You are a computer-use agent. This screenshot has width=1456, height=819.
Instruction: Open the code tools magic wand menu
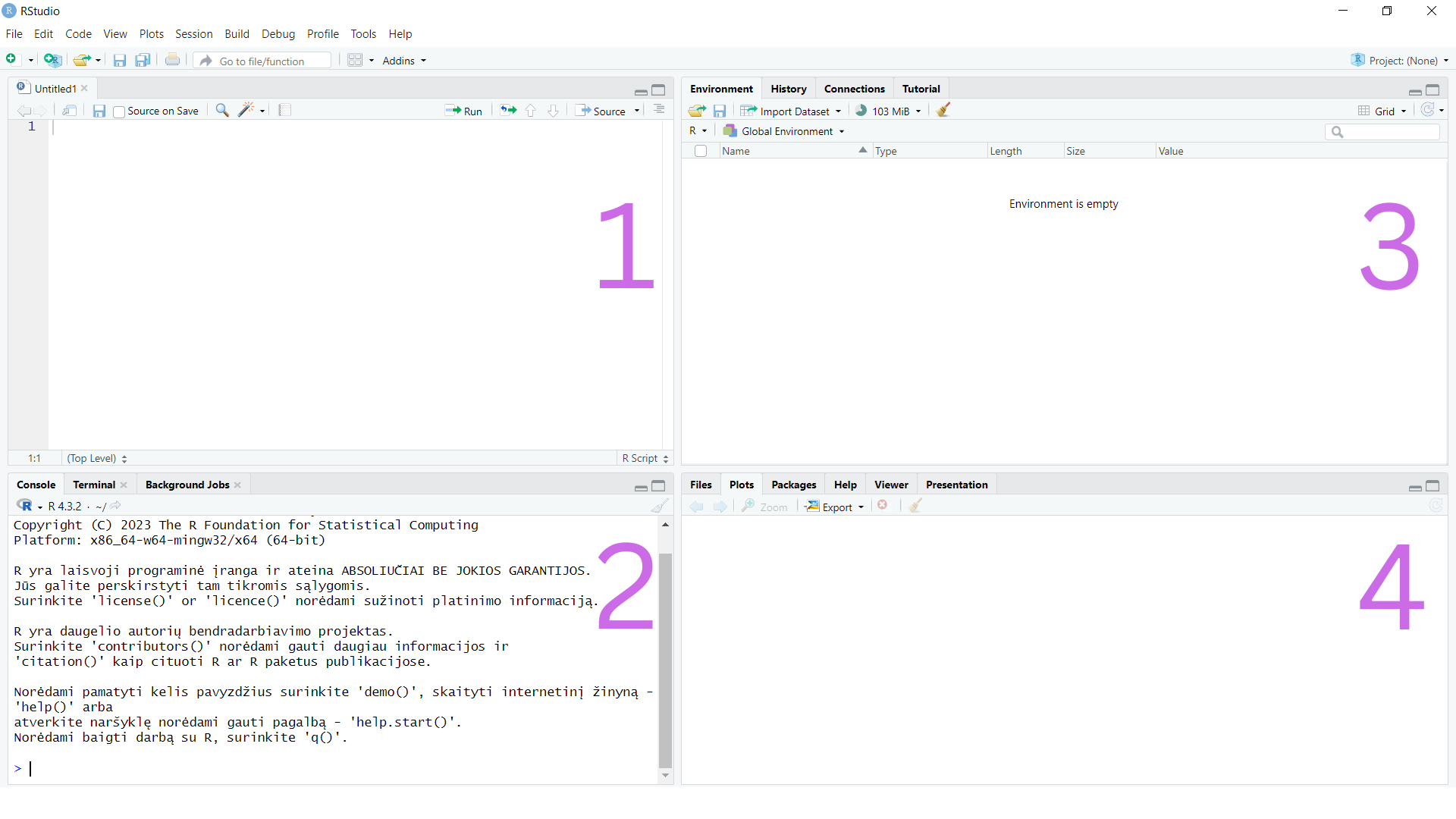coord(246,110)
